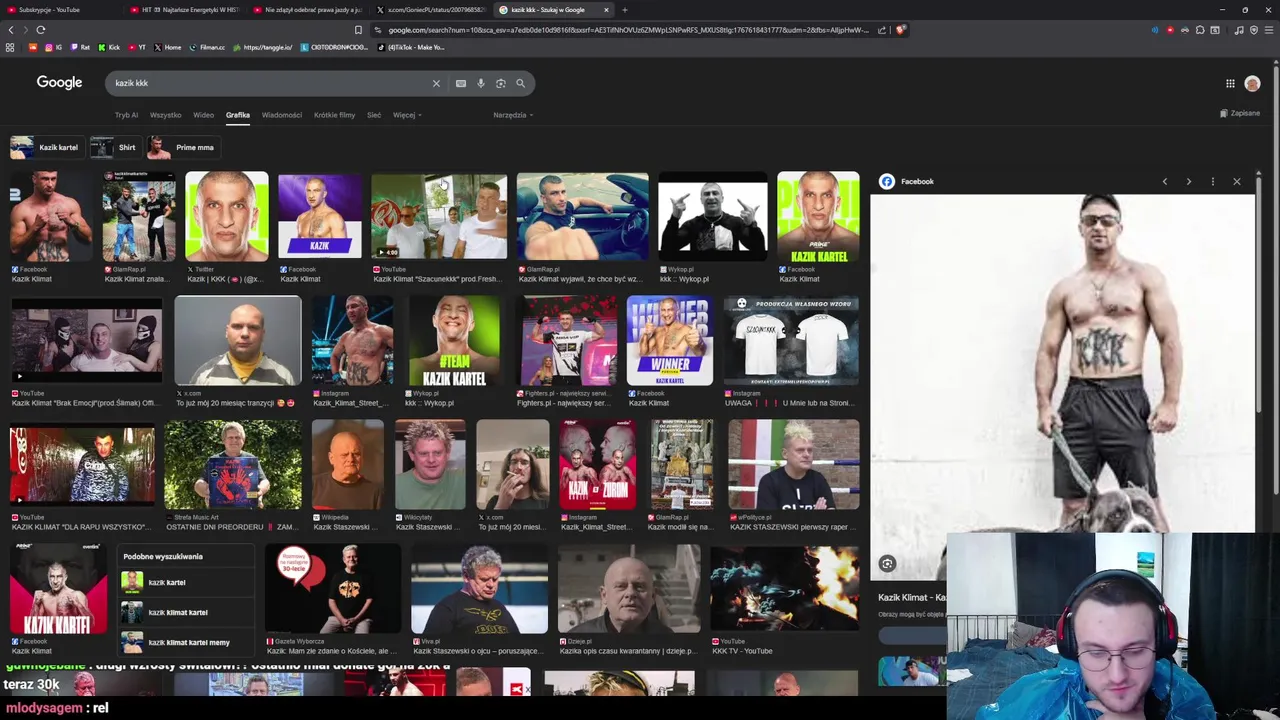Switch to the Krótkie filmy tab
The image size is (1280, 720).
coord(334,115)
